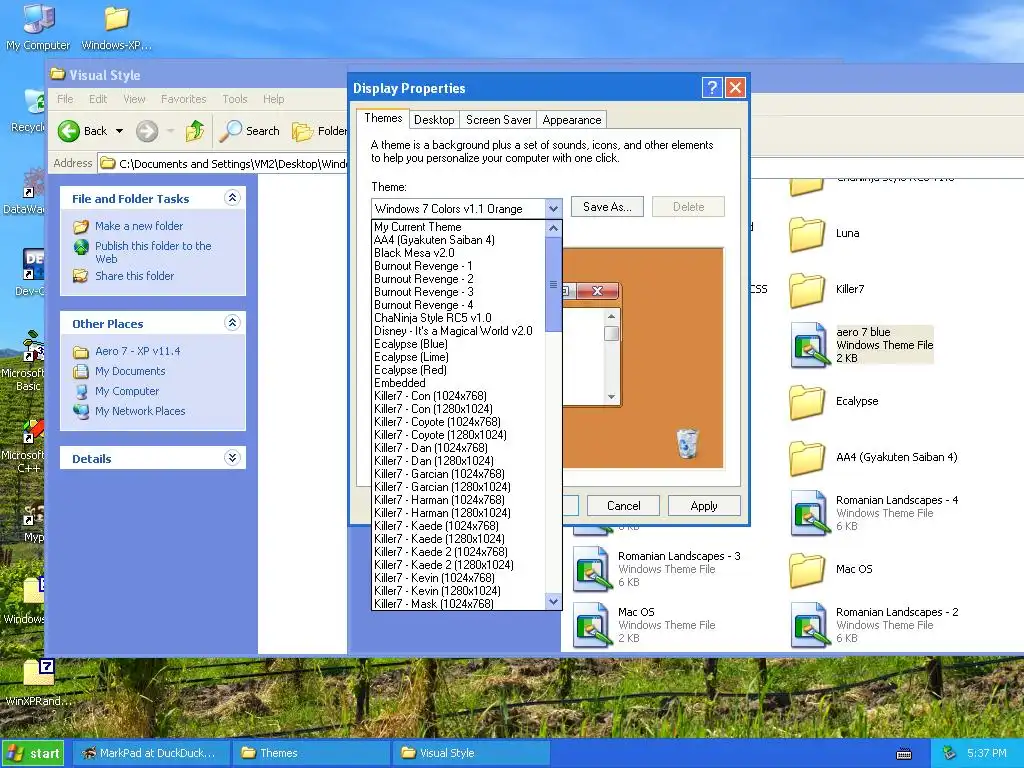1024x768 pixels.
Task: Open the File menu in Visual Style
Action: pyautogui.click(x=65, y=99)
